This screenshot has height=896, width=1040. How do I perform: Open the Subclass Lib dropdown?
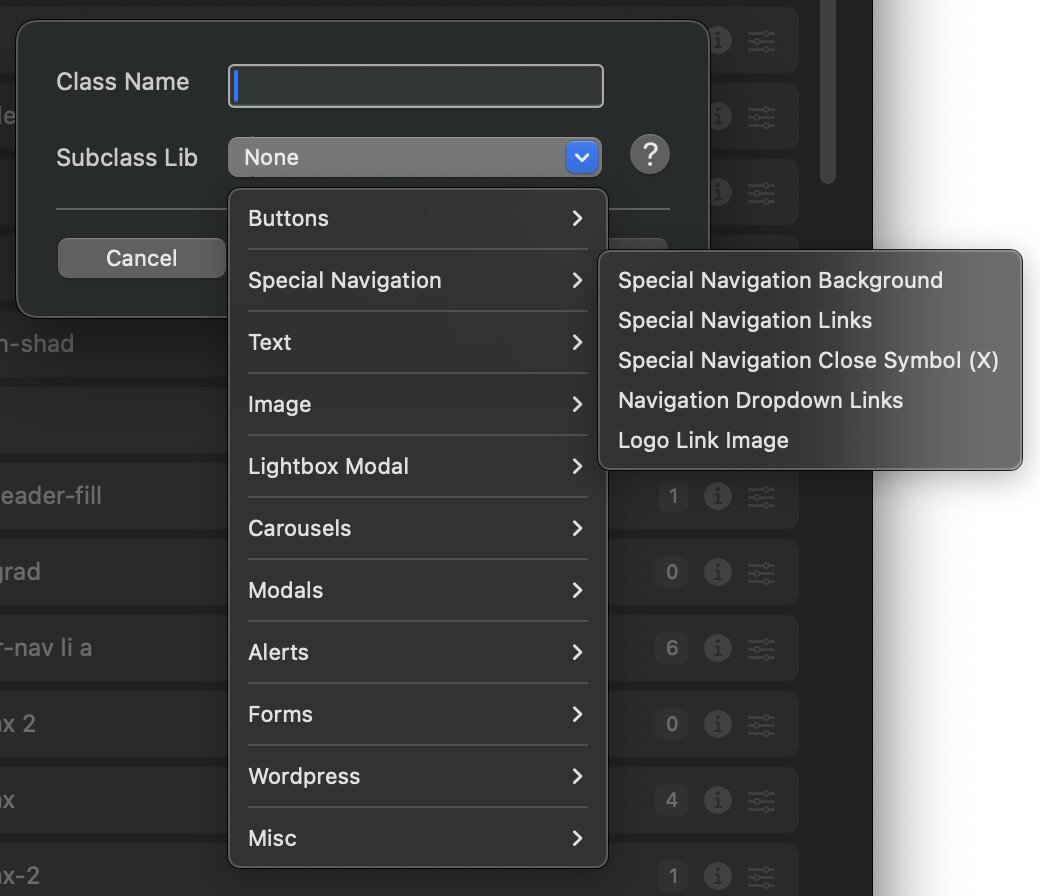414,157
